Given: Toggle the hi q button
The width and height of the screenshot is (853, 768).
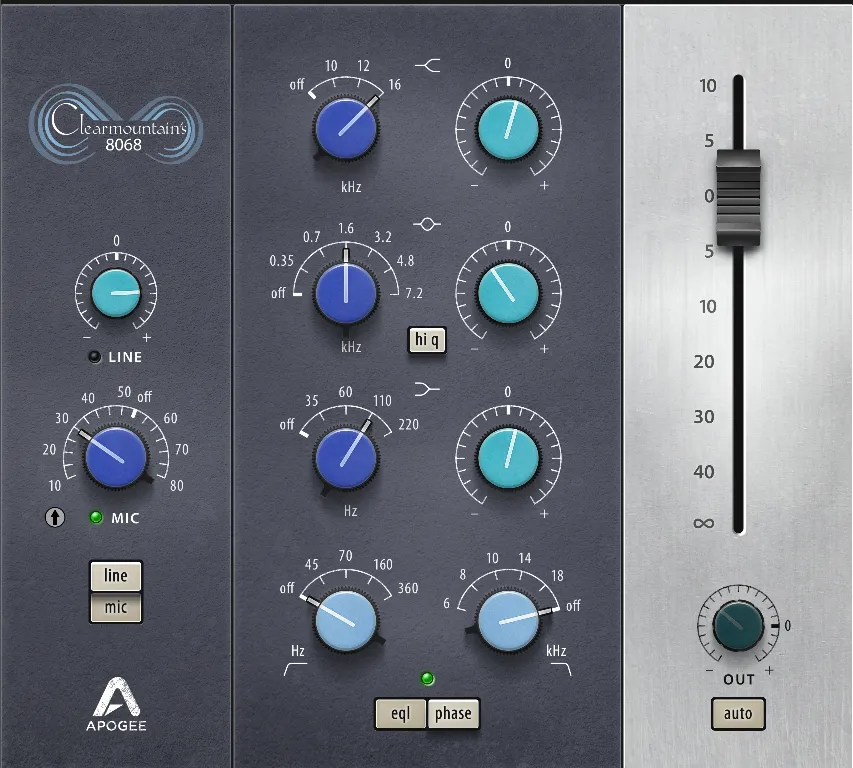Looking at the screenshot, I should (x=427, y=340).
